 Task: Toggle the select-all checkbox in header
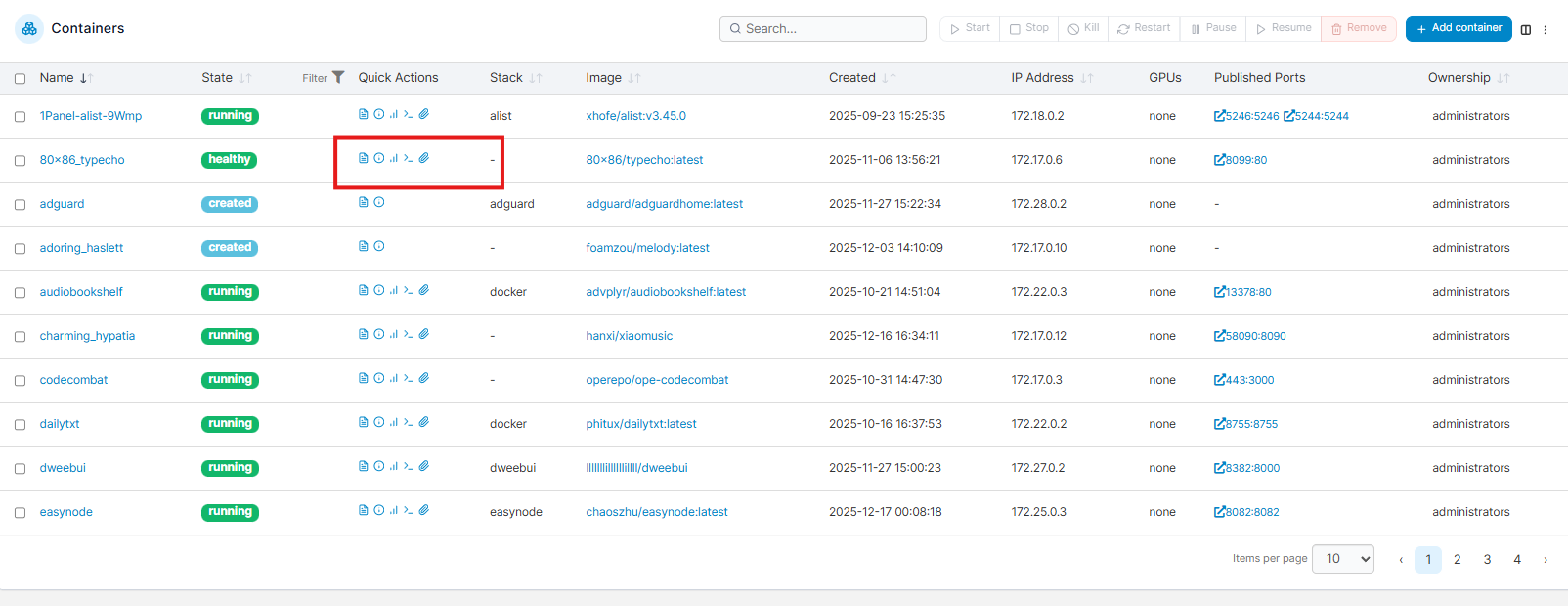(20, 78)
